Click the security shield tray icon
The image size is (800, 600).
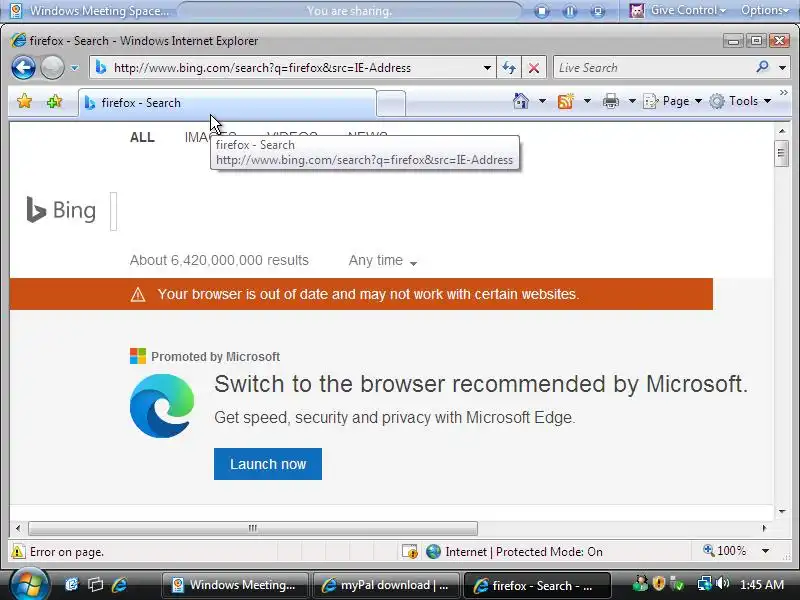point(659,583)
